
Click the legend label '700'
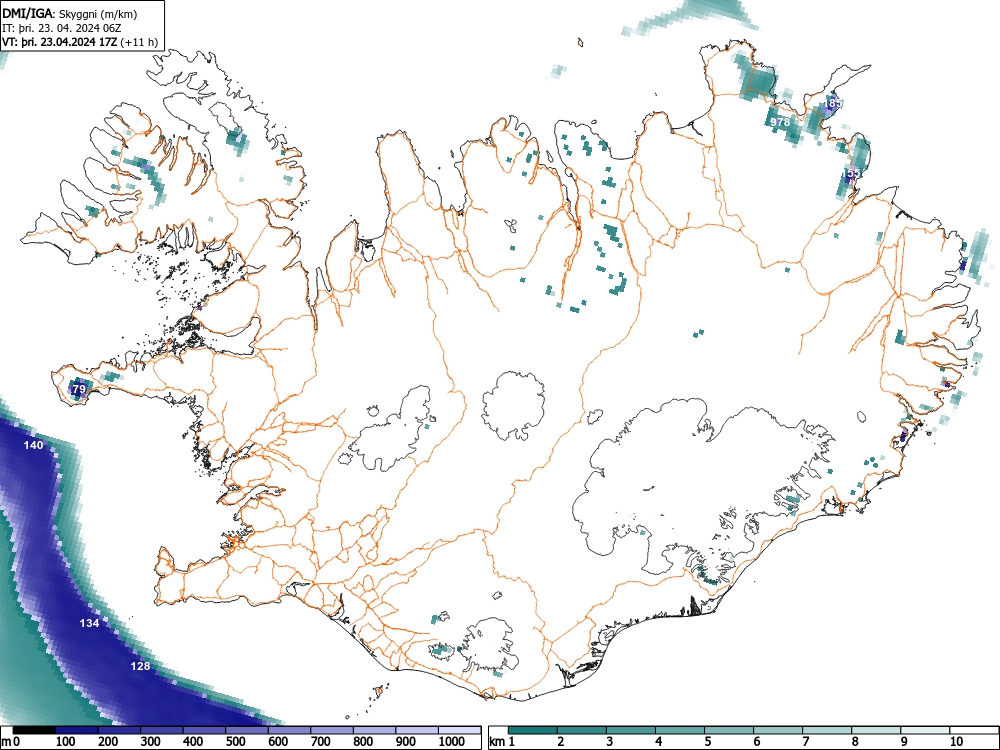[x=321, y=742]
